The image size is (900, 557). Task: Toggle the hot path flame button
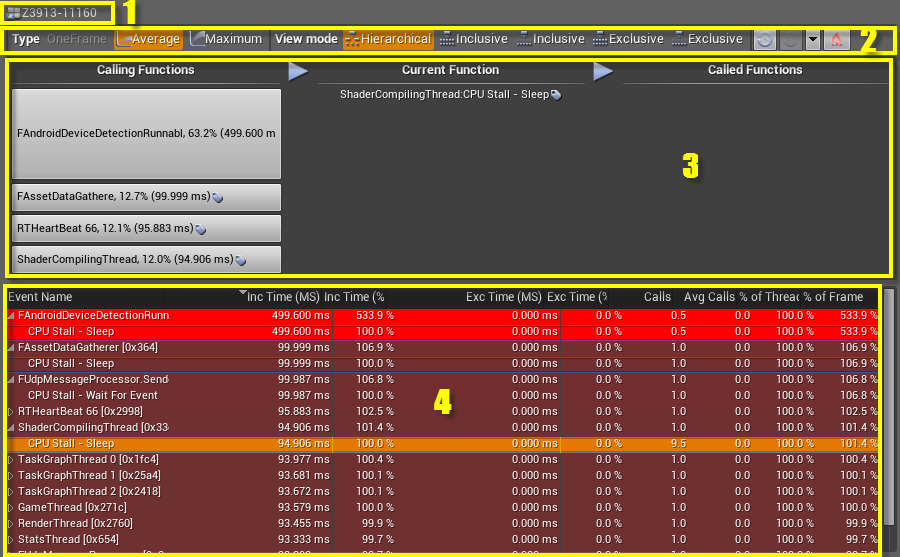click(x=837, y=40)
